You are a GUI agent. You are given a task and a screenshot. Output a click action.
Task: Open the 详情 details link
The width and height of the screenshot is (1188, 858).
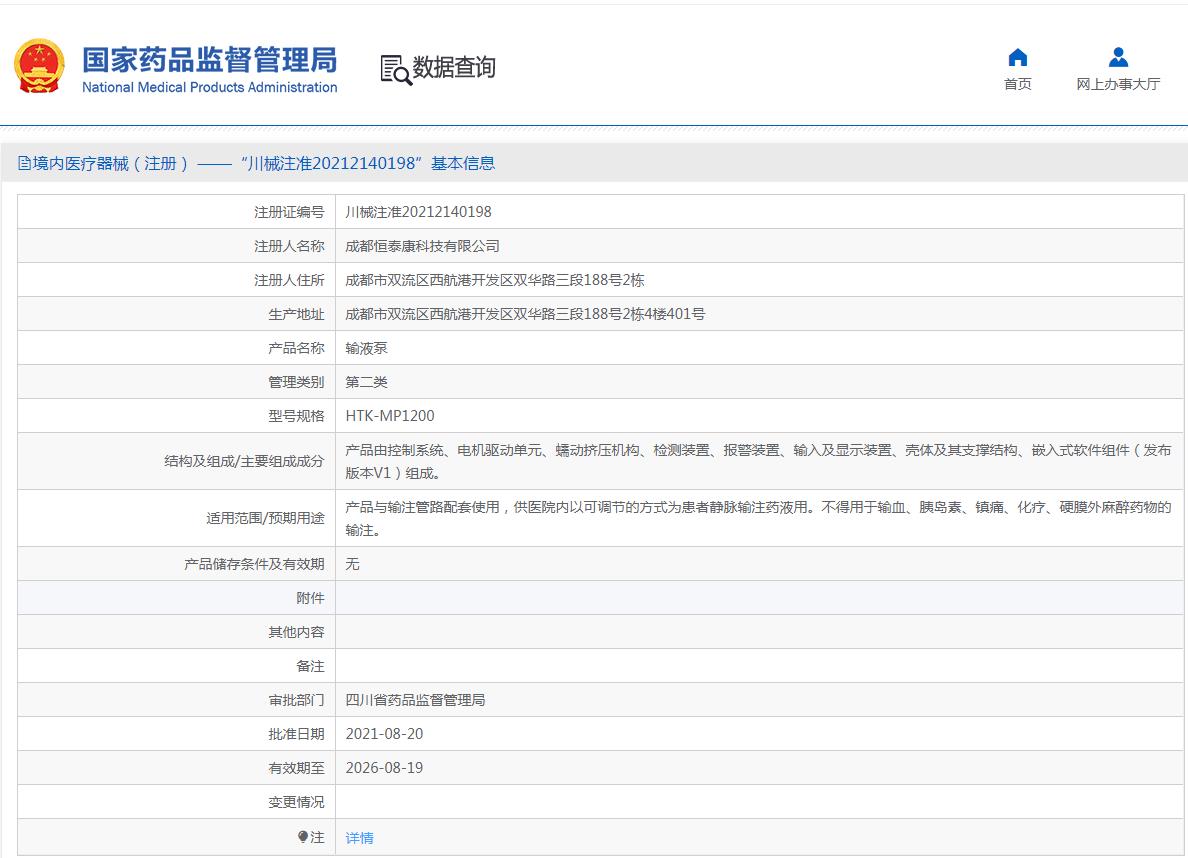359,838
